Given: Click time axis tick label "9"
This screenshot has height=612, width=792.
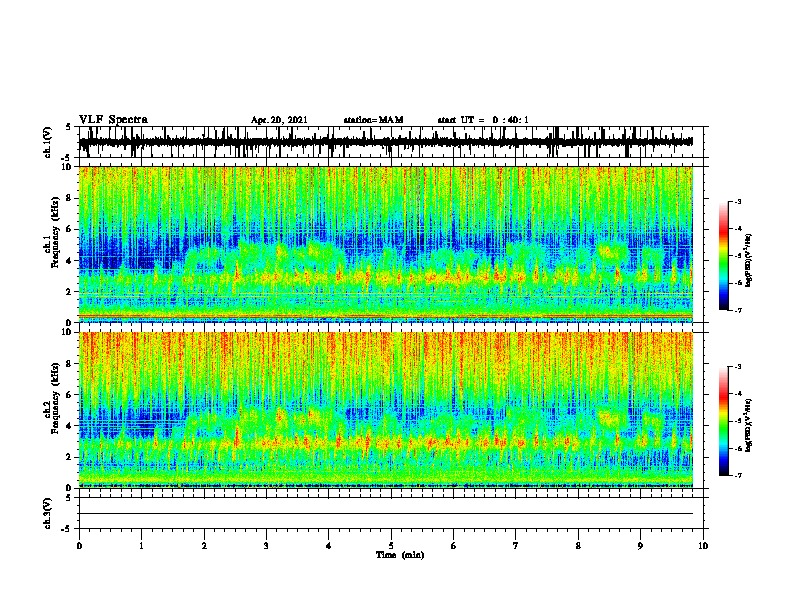Looking at the screenshot, I should tap(640, 546).
